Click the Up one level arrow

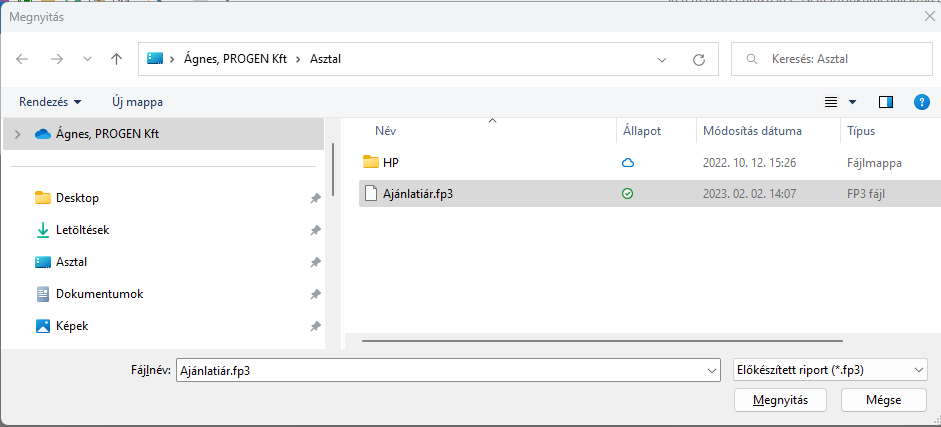pos(116,59)
